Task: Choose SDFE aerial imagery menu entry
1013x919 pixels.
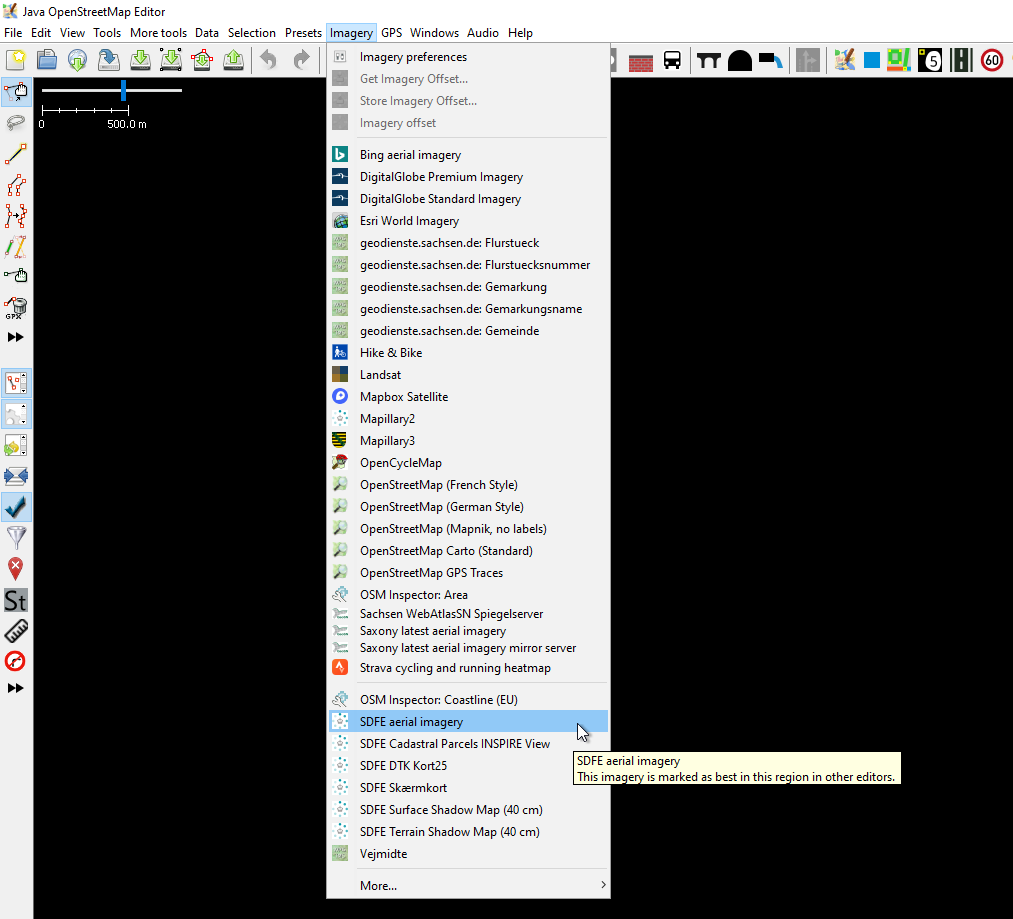Action: (411, 722)
